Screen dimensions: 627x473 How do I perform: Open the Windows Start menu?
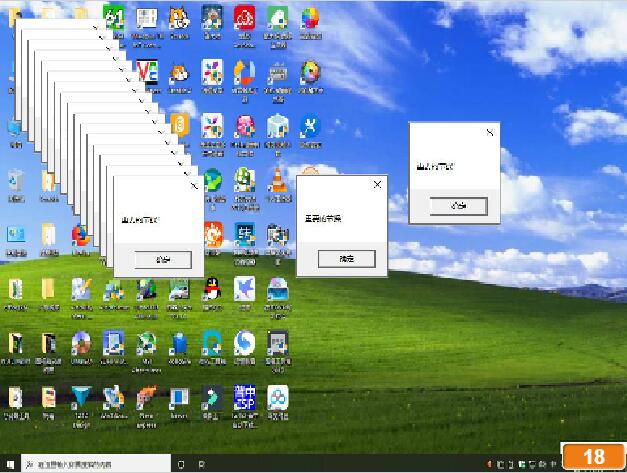10,464
